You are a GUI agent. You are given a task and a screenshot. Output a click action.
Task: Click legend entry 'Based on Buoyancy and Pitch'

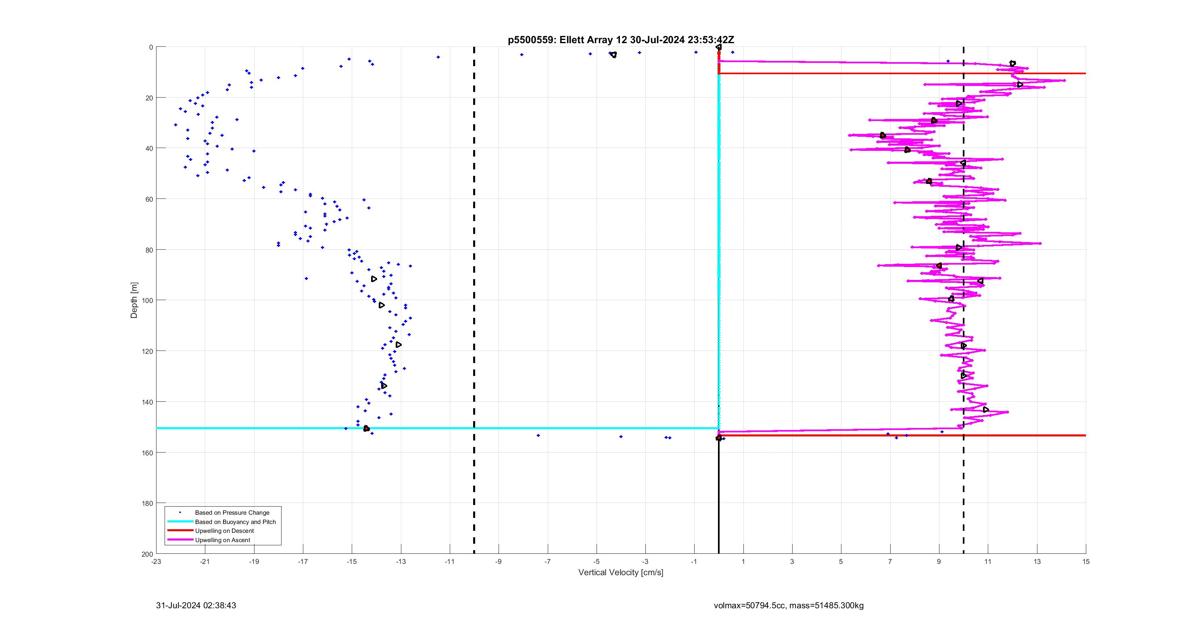[235, 522]
